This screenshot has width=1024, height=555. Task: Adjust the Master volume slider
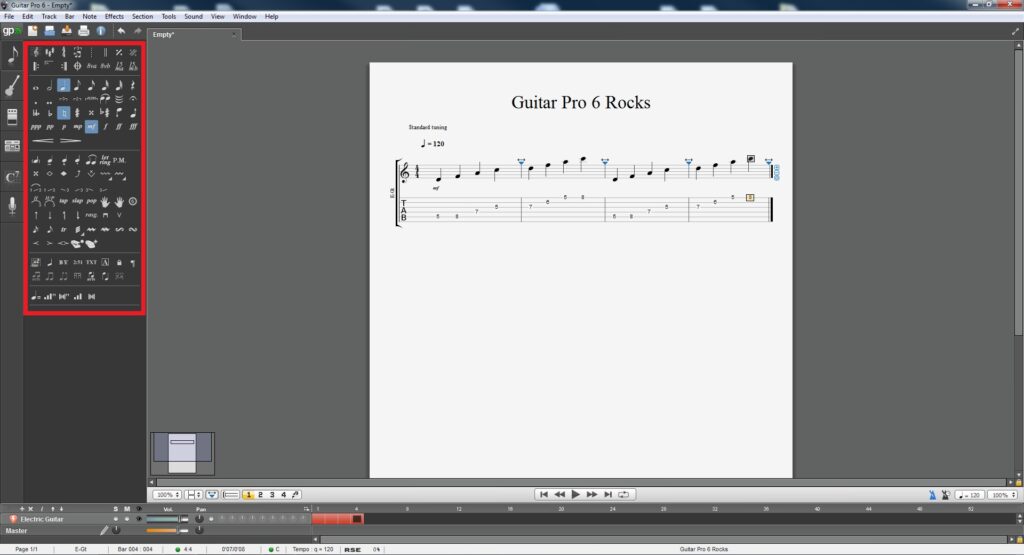coord(167,530)
